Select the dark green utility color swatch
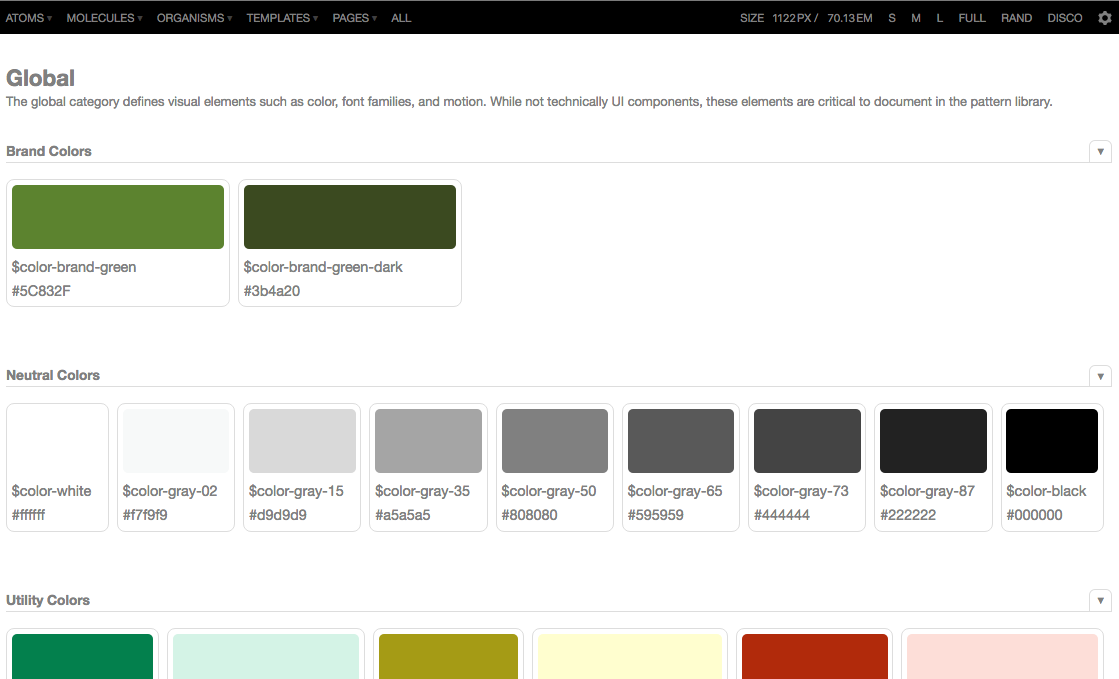 click(83, 656)
